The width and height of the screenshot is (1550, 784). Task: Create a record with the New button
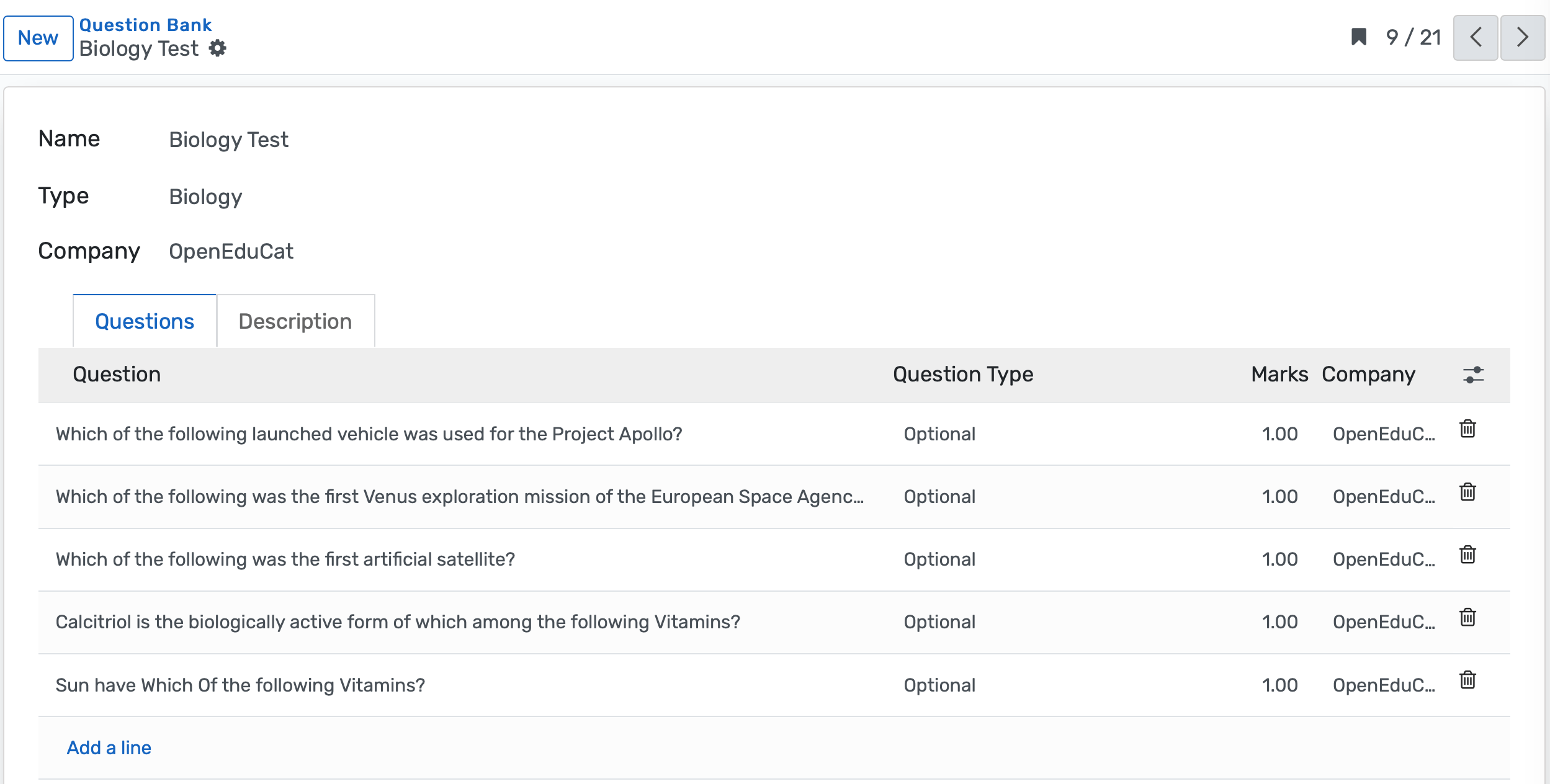click(x=38, y=38)
